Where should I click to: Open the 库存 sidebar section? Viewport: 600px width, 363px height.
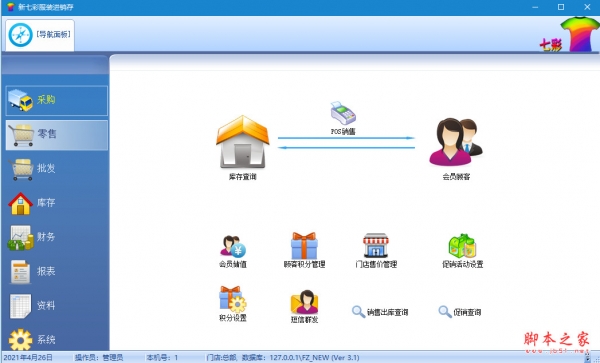click(x=57, y=203)
